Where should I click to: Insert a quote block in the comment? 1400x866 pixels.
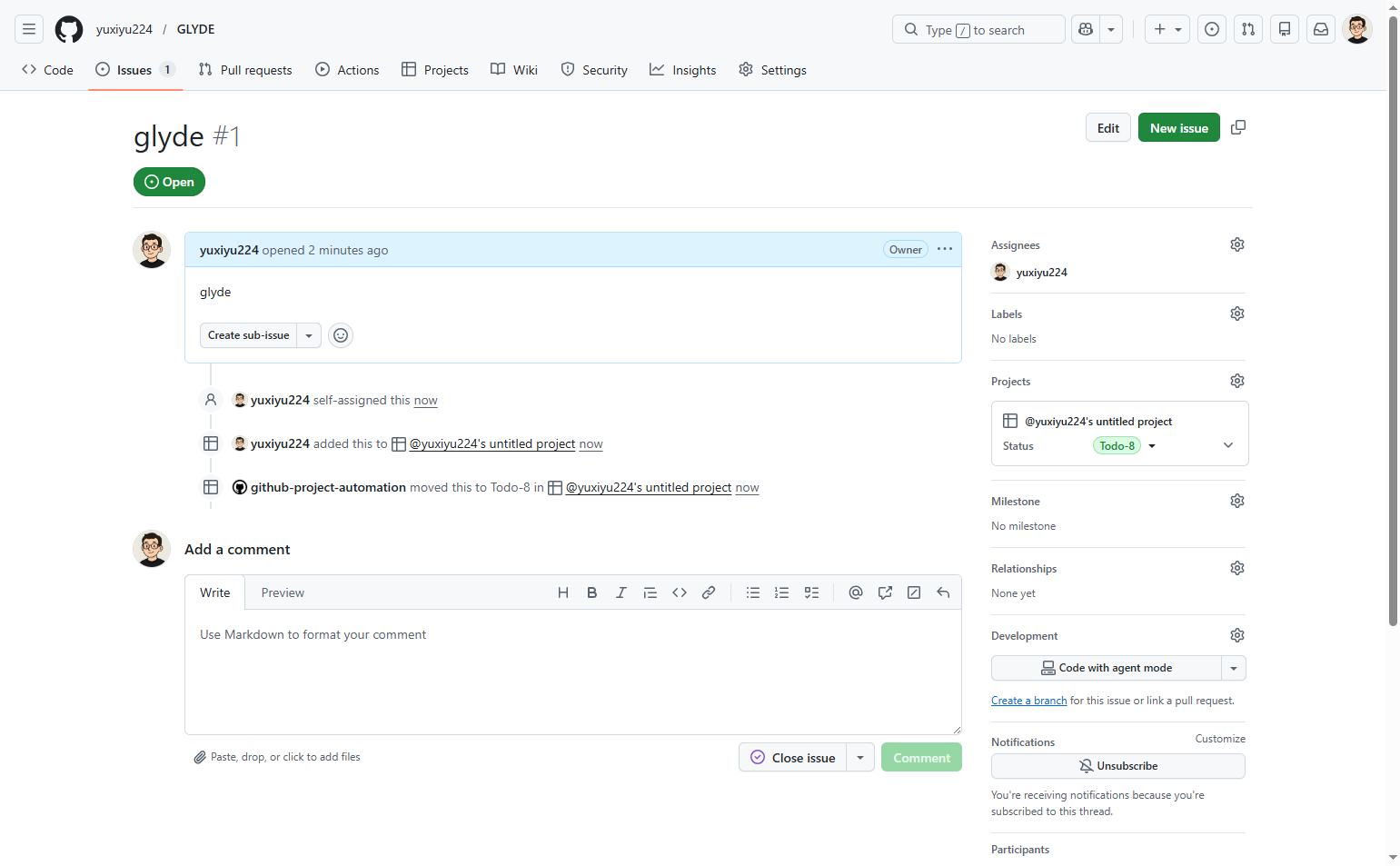pyautogui.click(x=650, y=592)
